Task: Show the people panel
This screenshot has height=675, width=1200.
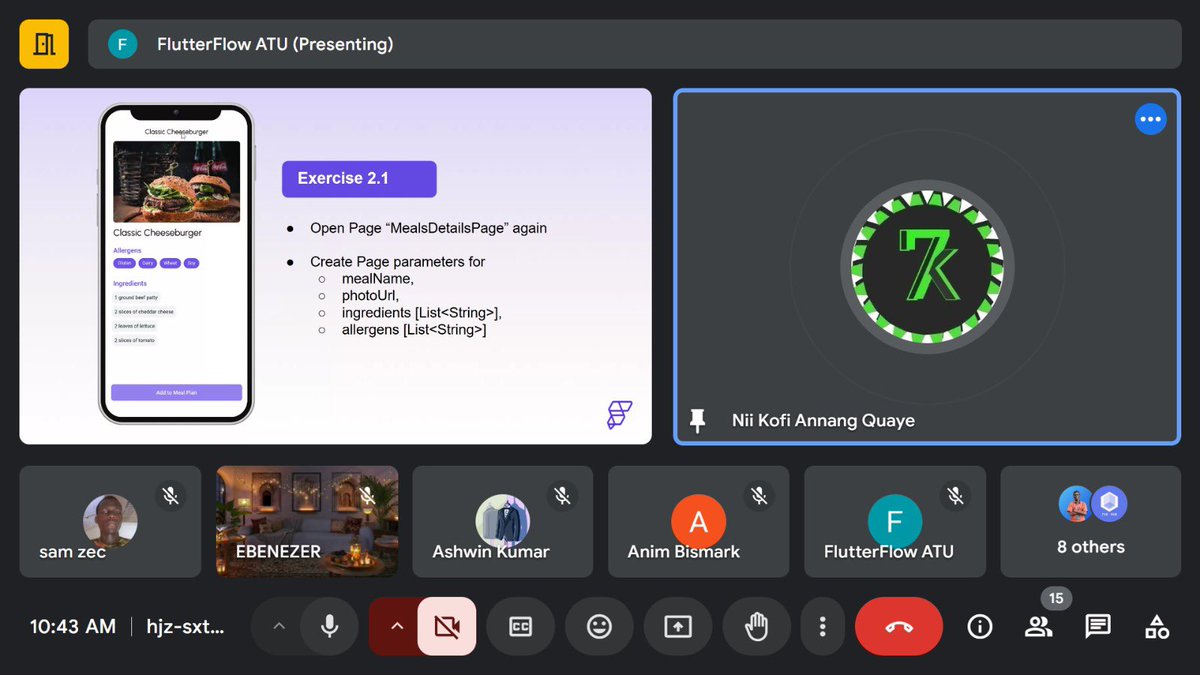Action: point(1039,626)
